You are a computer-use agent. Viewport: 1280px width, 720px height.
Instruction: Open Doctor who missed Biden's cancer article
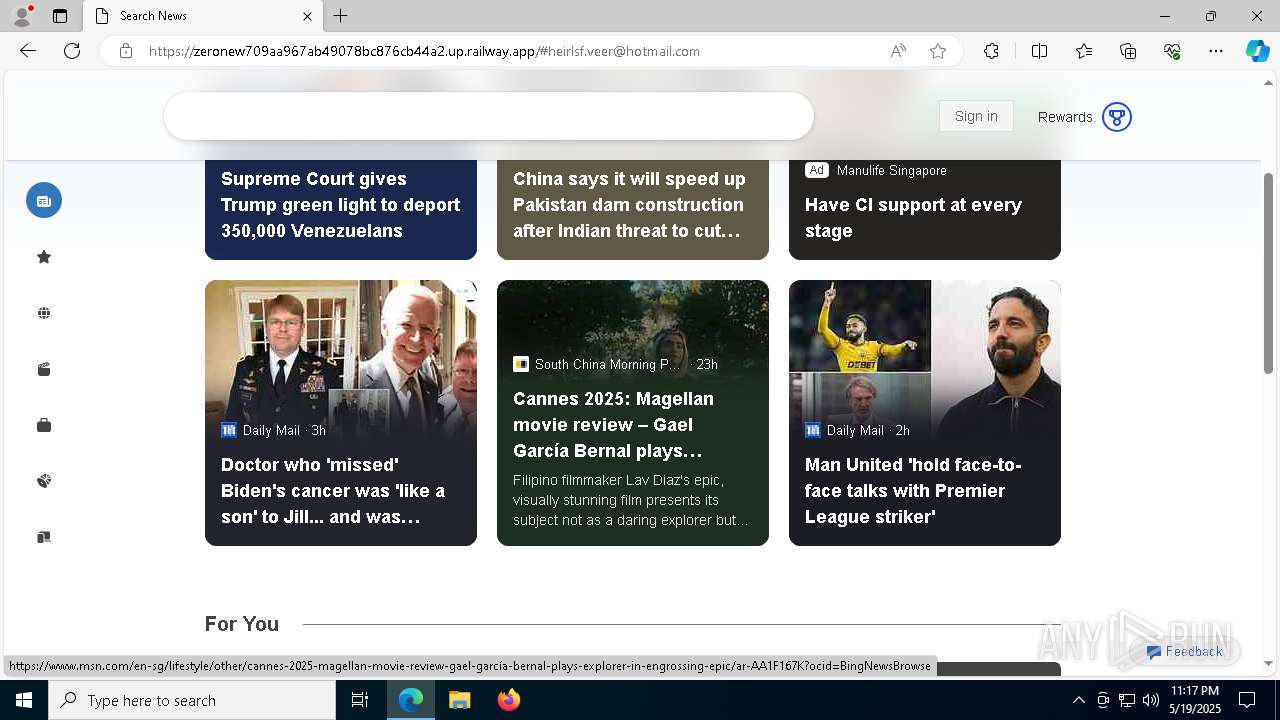click(341, 413)
